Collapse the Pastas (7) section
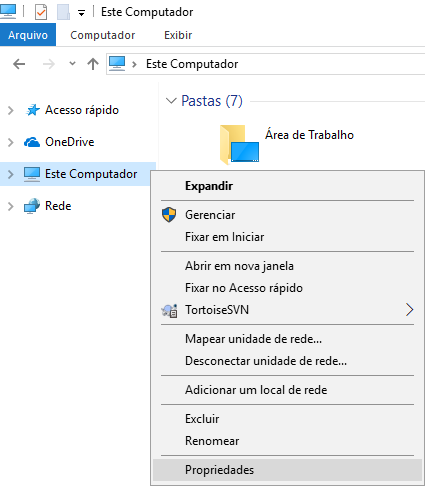The height and width of the screenshot is (486, 425). coord(171,101)
